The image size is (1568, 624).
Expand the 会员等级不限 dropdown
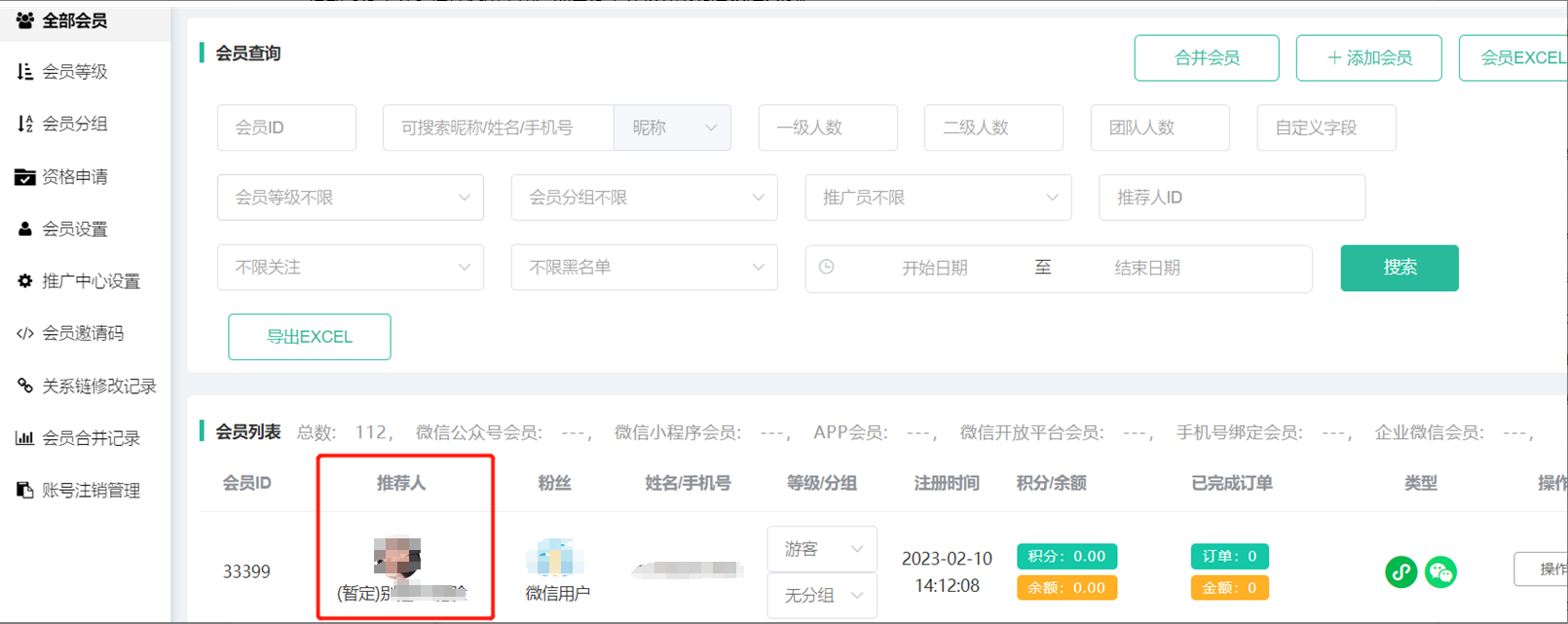pos(350,198)
